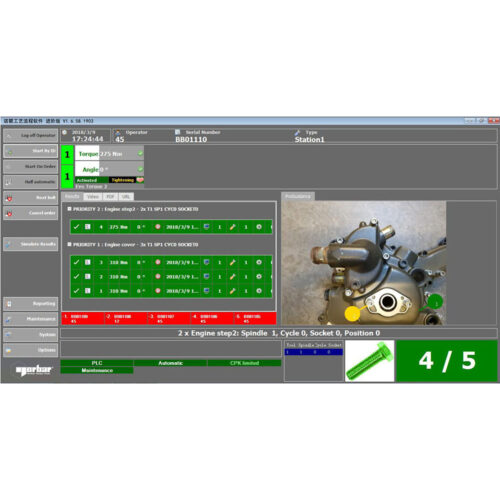Select first red history entry tile
Screen dimensions: 500x500
click(83, 319)
